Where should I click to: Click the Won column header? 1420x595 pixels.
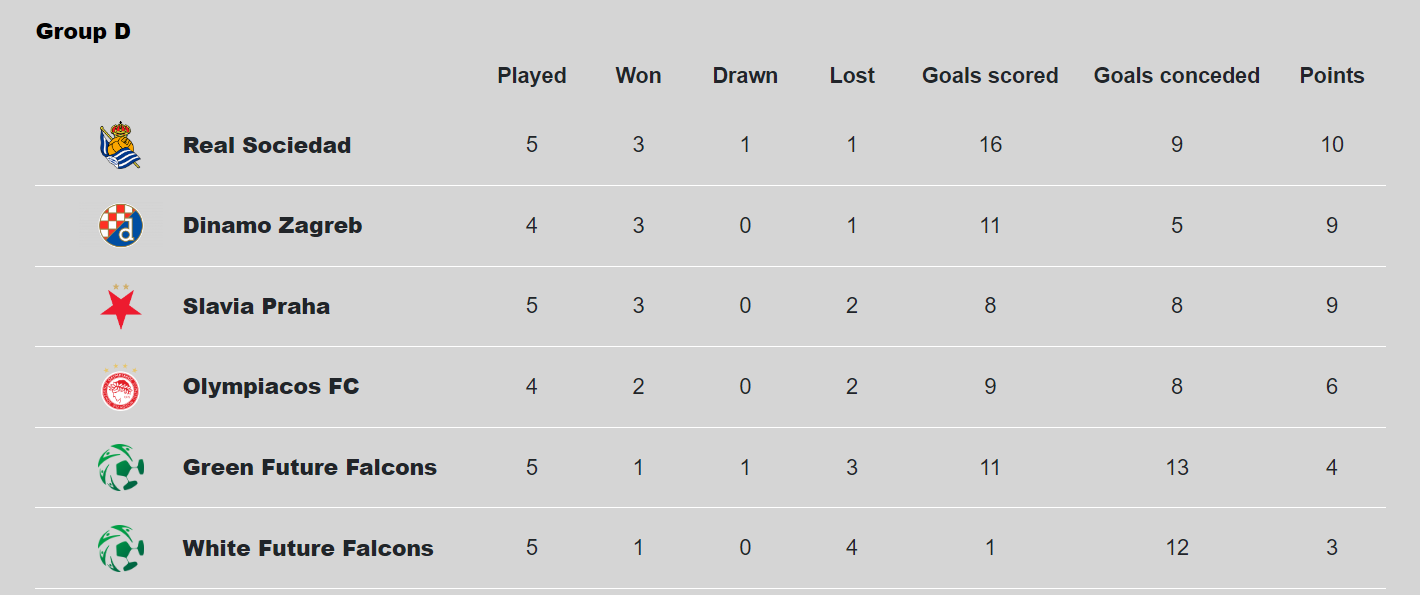pyautogui.click(x=638, y=76)
